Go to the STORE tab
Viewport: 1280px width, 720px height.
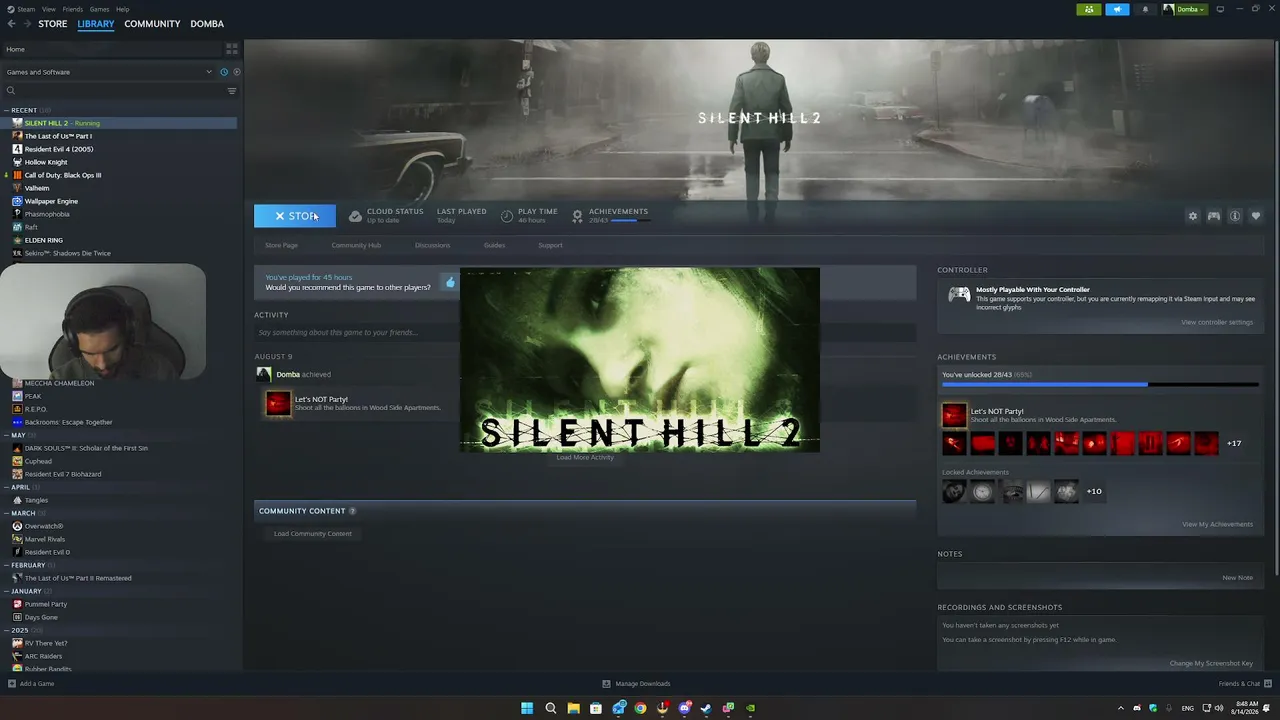click(x=53, y=24)
